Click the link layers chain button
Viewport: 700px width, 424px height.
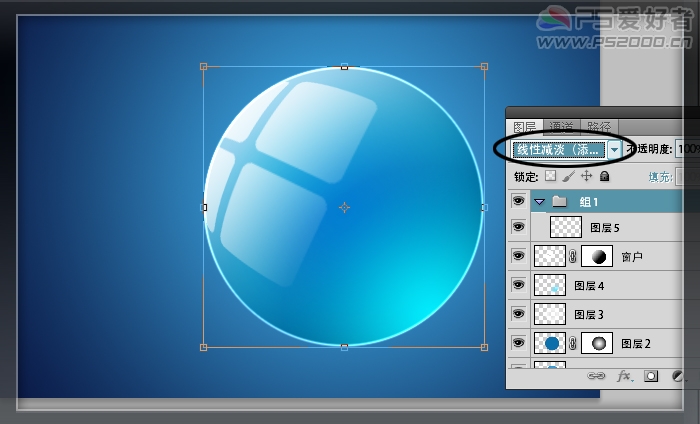click(x=596, y=376)
